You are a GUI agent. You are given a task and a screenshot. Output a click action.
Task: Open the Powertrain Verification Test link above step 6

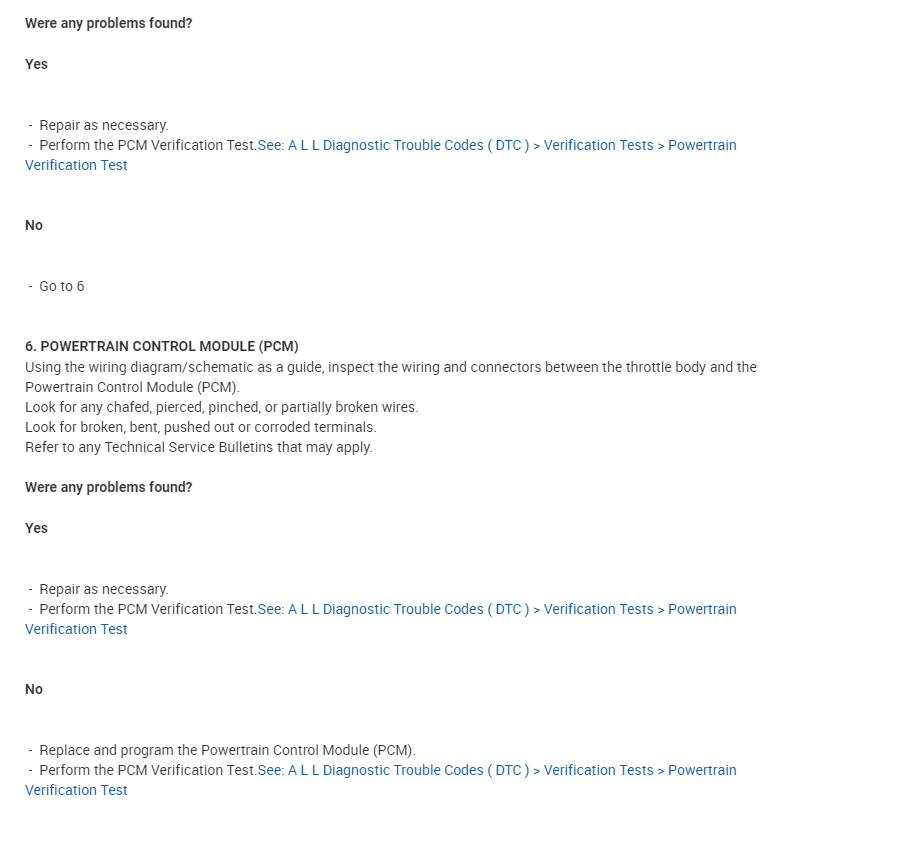point(496,145)
